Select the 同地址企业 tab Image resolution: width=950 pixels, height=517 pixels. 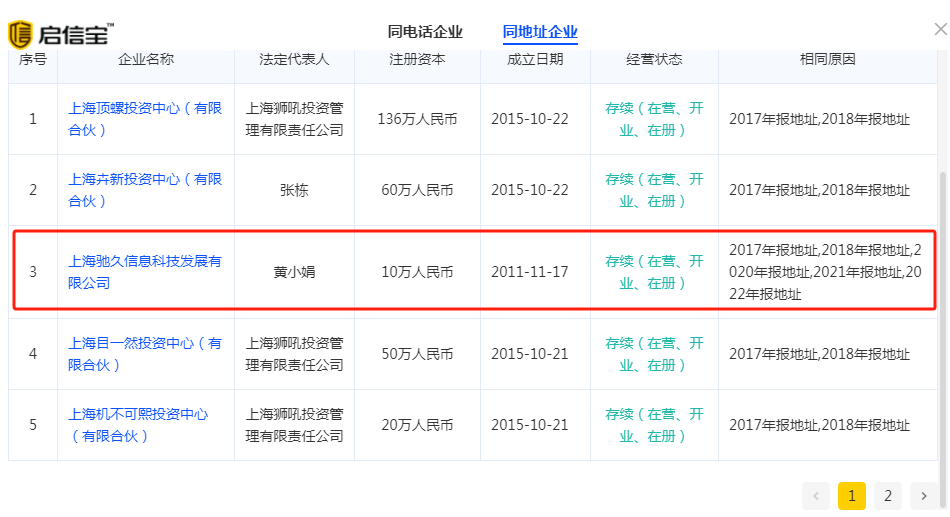(x=540, y=32)
